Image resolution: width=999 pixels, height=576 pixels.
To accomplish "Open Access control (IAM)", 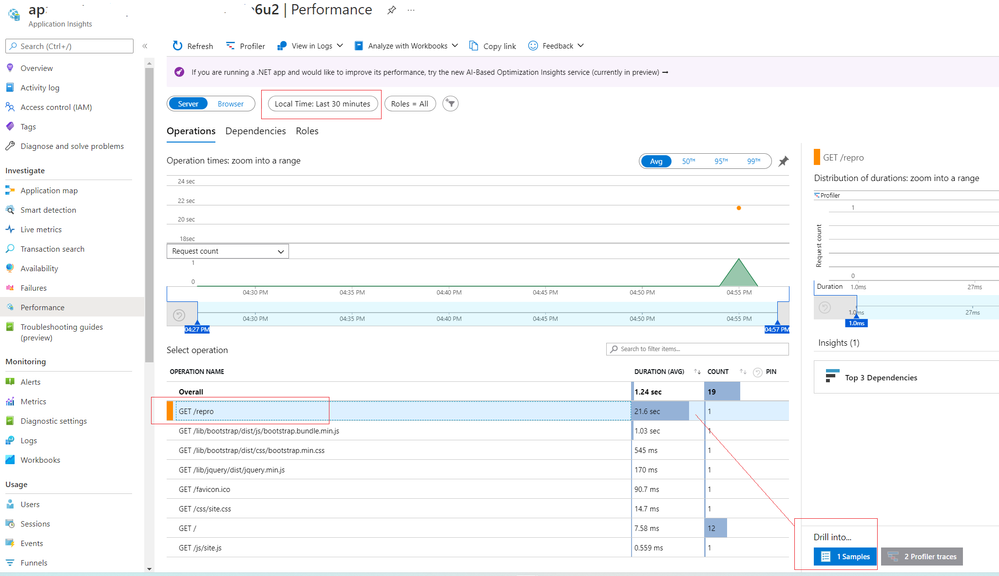I will click(56, 107).
